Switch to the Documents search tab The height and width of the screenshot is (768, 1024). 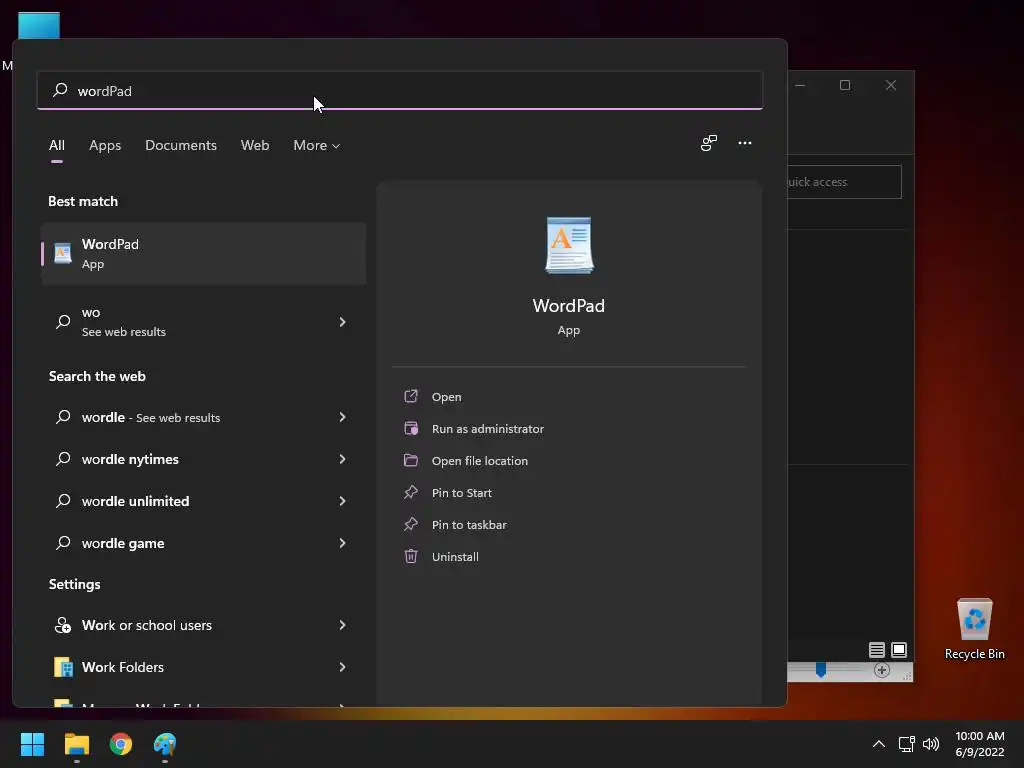tap(181, 145)
